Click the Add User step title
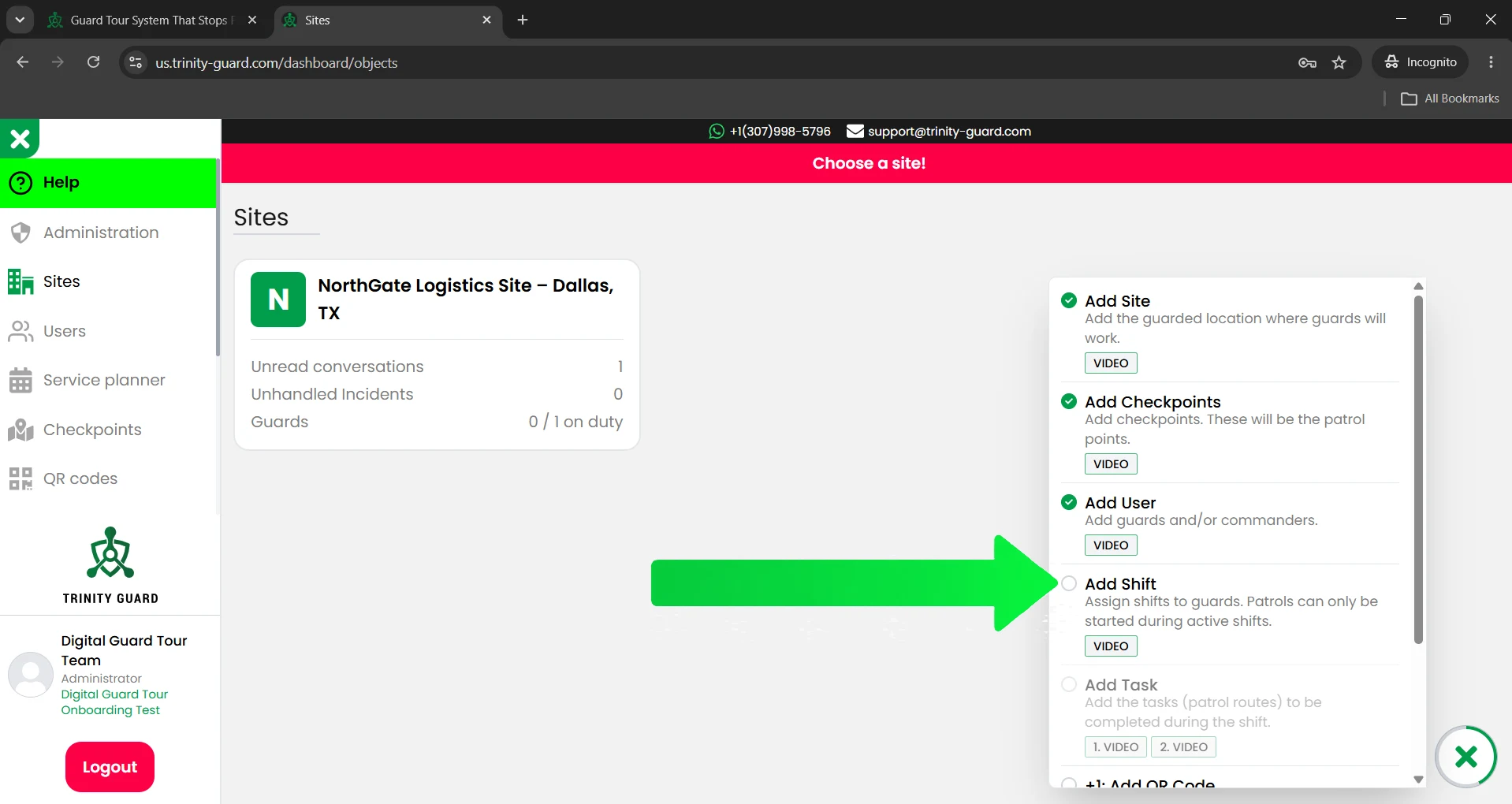Viewport: 1512px width, 804px height. (1120, 503)
